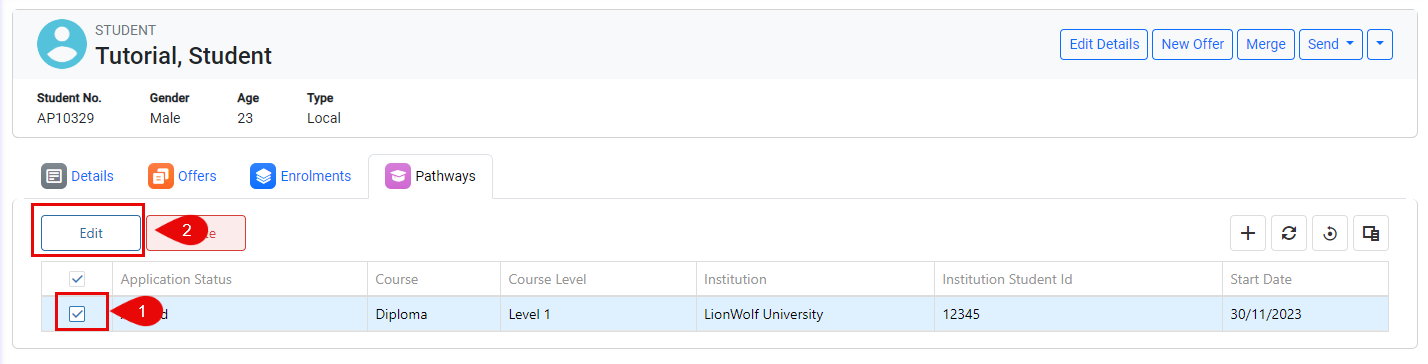
Task: Create a New Offer
Action: click(1192, 44)
